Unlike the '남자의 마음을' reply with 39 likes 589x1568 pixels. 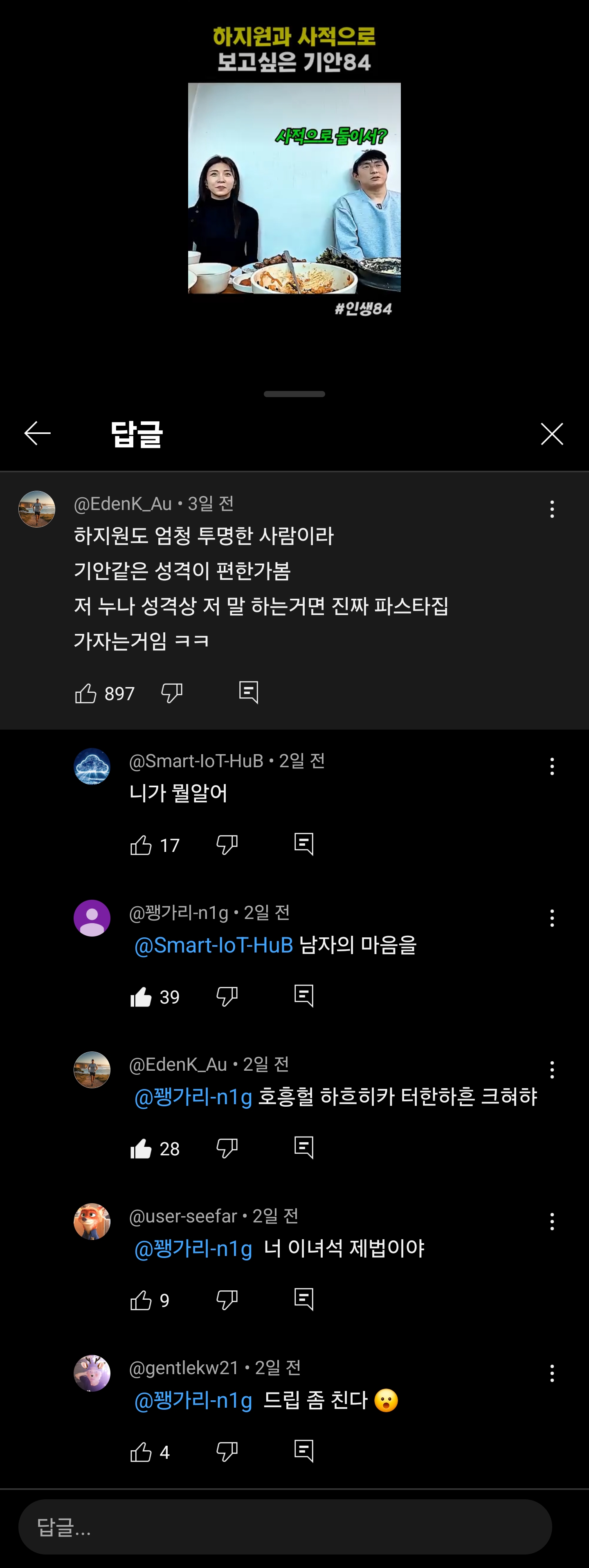[141, 996]
